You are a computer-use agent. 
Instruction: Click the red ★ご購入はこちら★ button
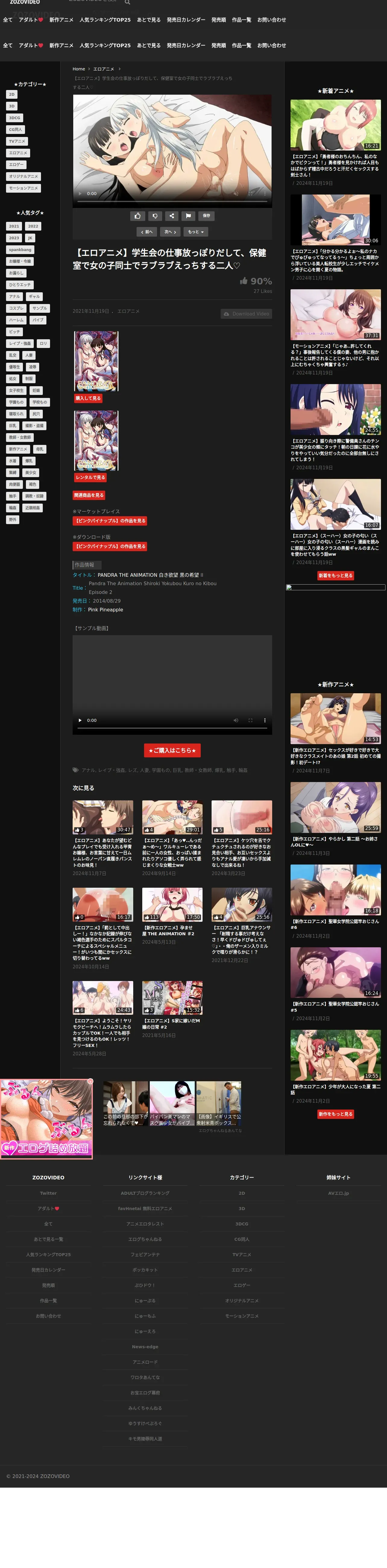click(x=172, y=750)
